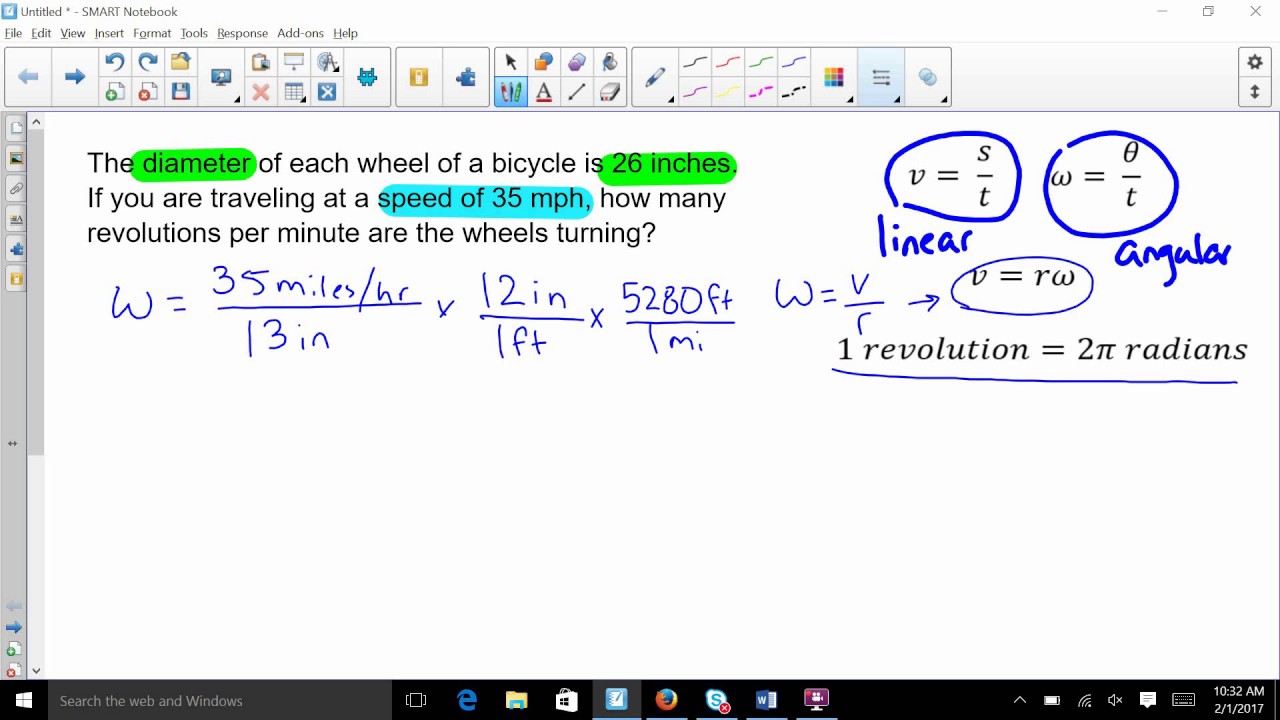
Task: Open the Add-ons menu
Action: pyautogui.click(x=300, y=33)
